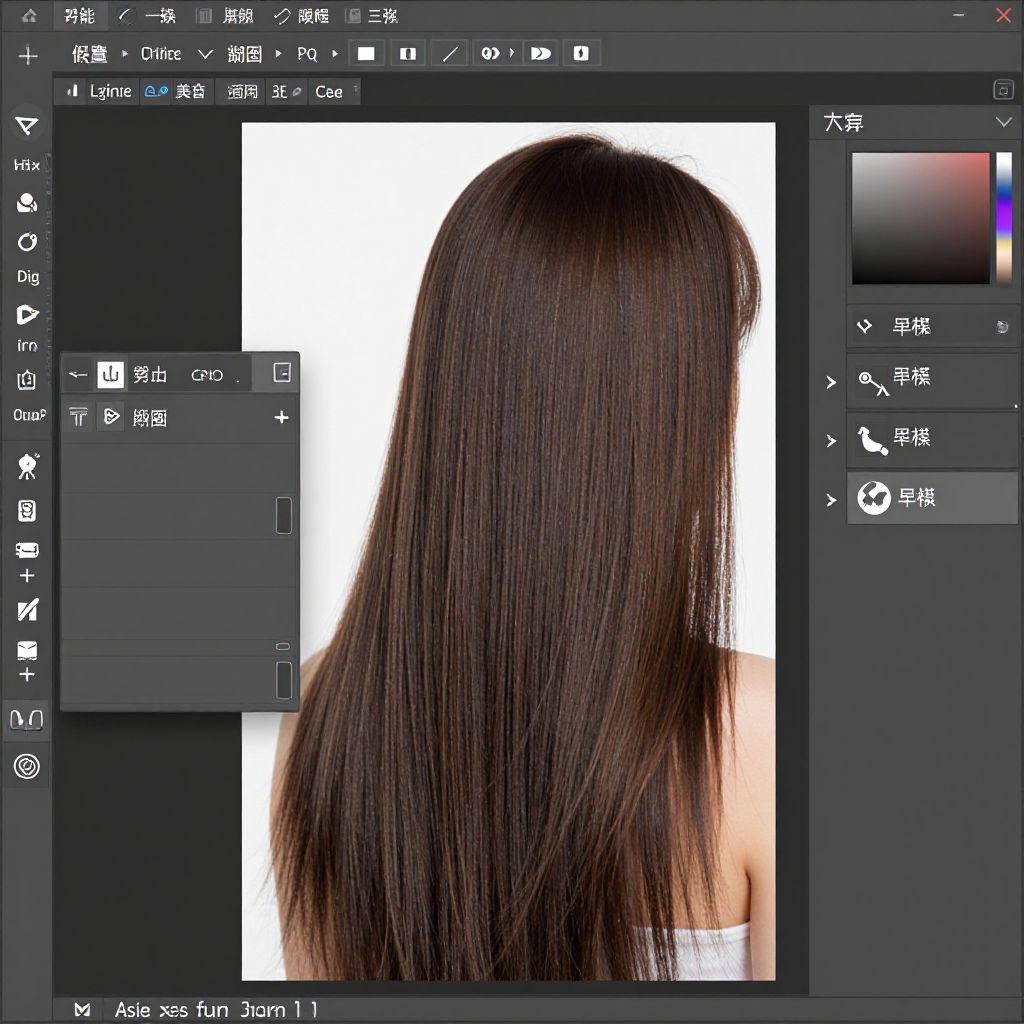Viewport: 1024px width, 1024px height.
Task: Click the home icon in the menu bar
Action: [29, 16]
